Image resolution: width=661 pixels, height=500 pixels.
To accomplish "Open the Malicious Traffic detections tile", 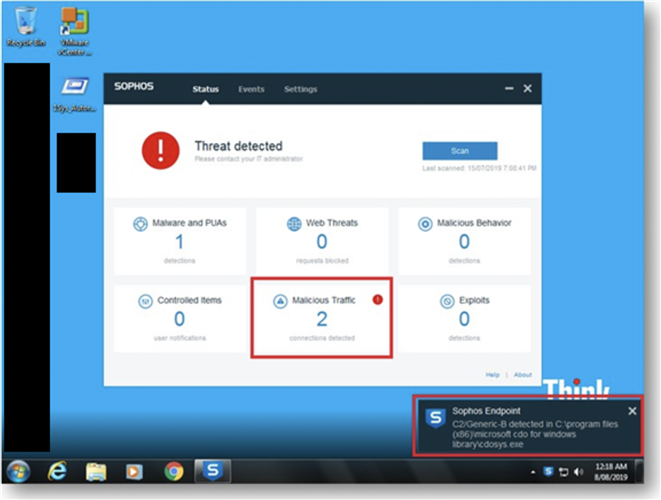I will click(x=321, y=320).
